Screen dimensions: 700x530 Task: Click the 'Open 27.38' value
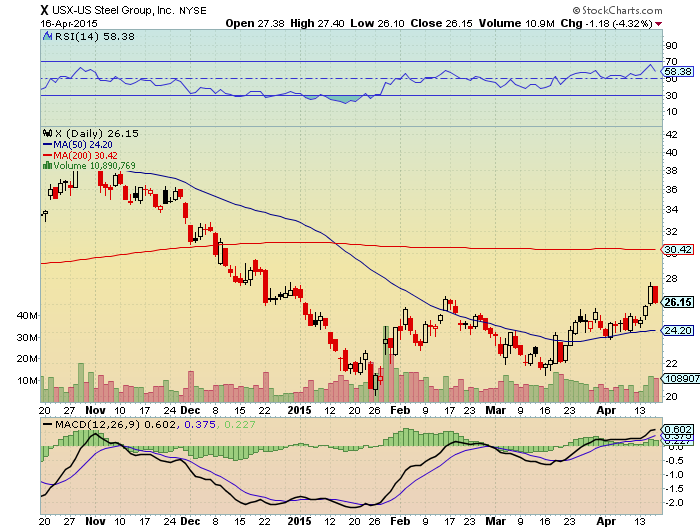coord(254,23)
